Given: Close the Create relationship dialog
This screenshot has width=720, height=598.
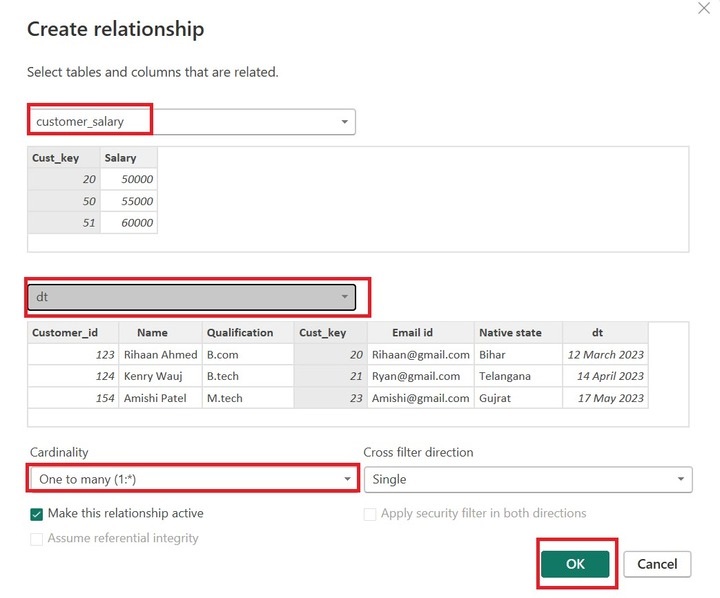Looking at the screenshot, I should click(702, 8).
